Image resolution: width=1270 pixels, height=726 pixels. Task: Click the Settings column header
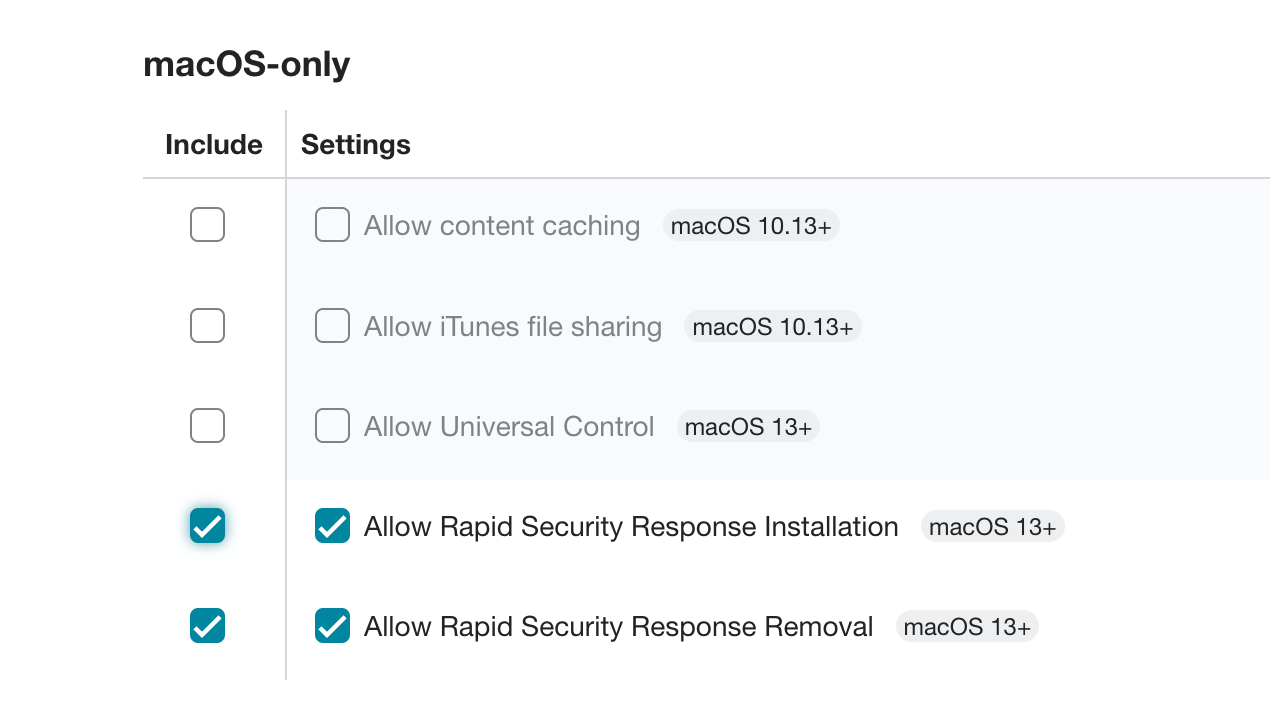355,144
